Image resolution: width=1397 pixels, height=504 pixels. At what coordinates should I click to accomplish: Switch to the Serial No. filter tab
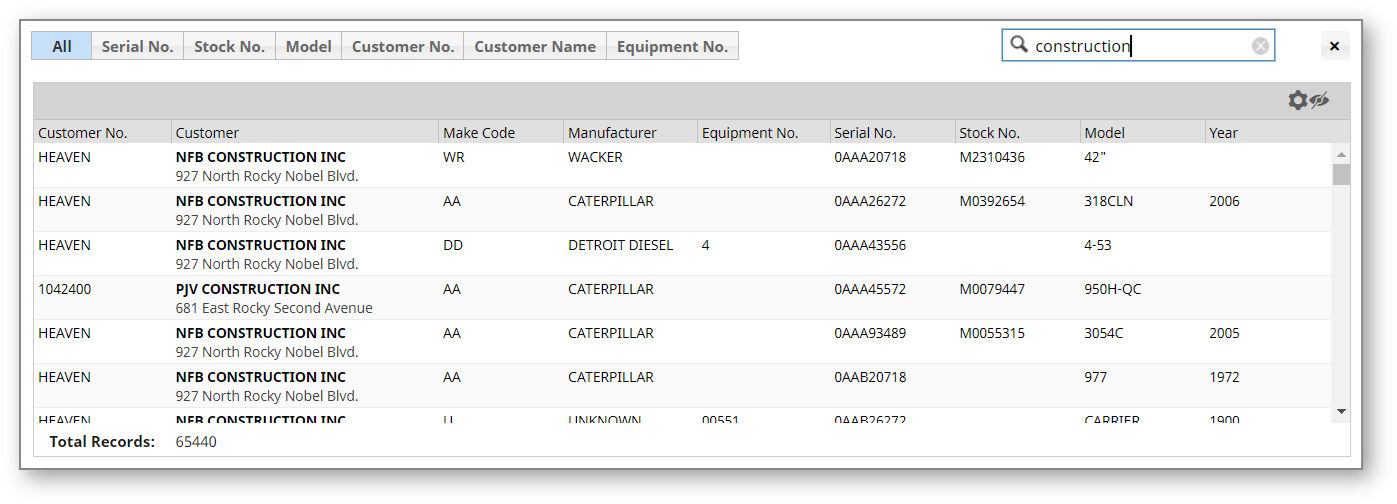click(x=137, y=46)
